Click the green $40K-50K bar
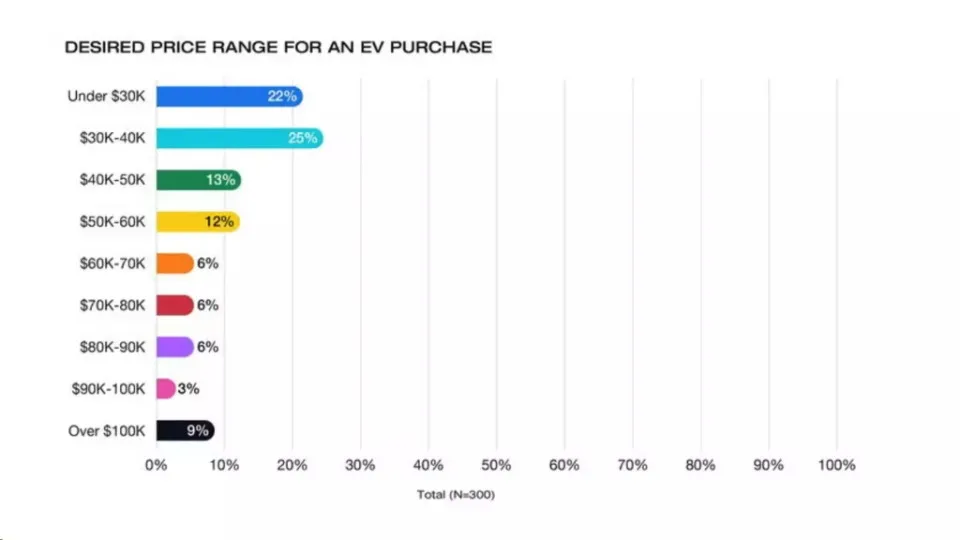Image resolution: width=960 pixels, height=540 pixels. tap(198, 180)
